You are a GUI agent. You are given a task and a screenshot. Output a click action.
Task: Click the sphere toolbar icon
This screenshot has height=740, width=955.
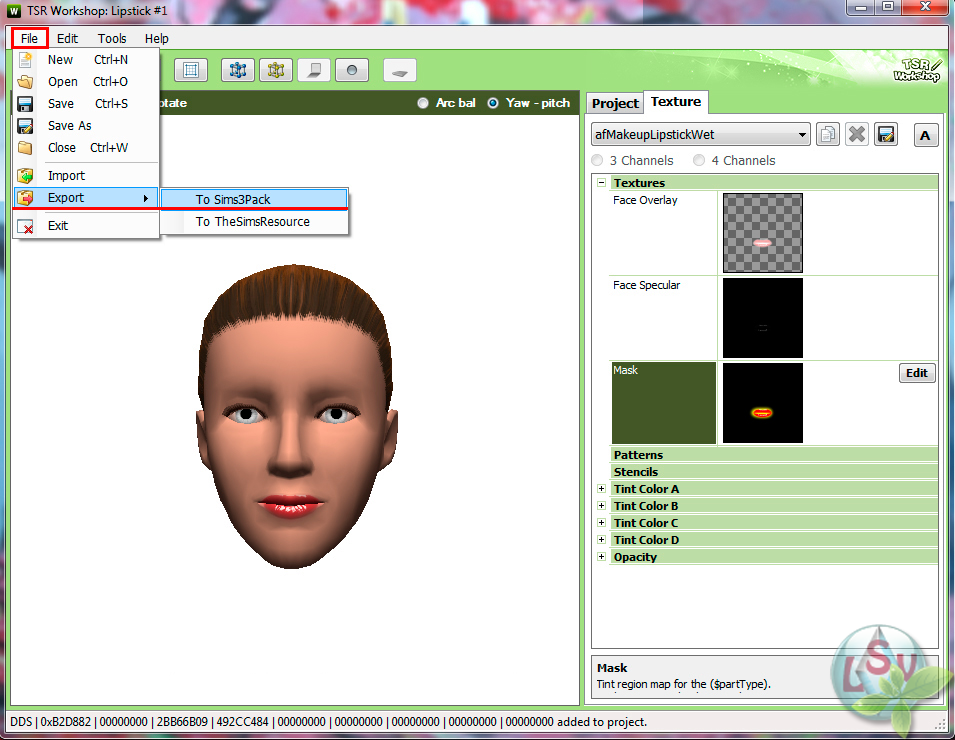[352, 70]
